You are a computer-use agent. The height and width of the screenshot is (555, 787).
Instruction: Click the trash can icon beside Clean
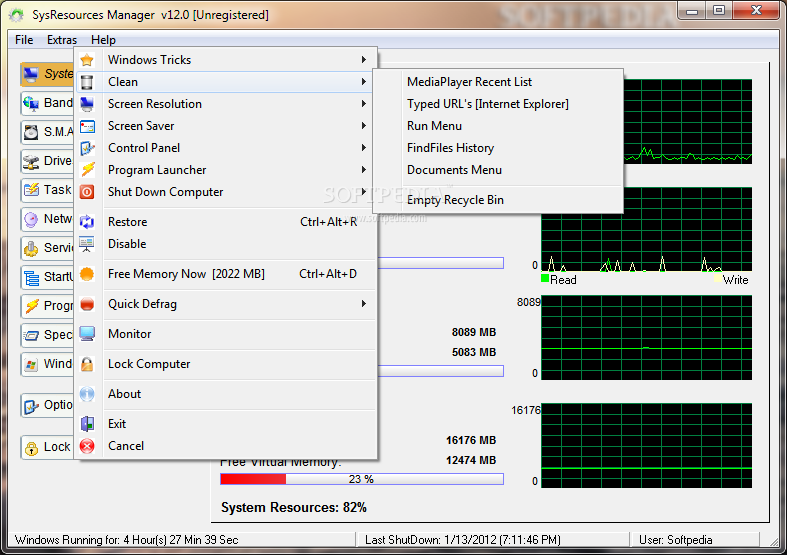click(x=87, y=82)
